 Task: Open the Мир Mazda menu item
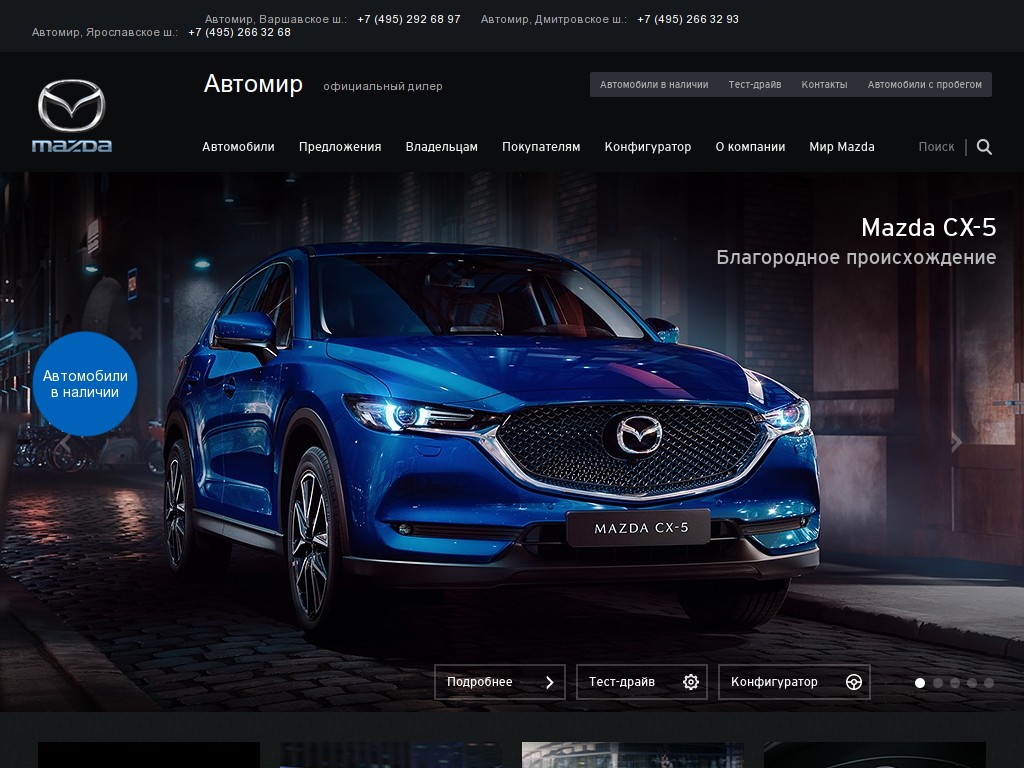click(x=842, y=147)
